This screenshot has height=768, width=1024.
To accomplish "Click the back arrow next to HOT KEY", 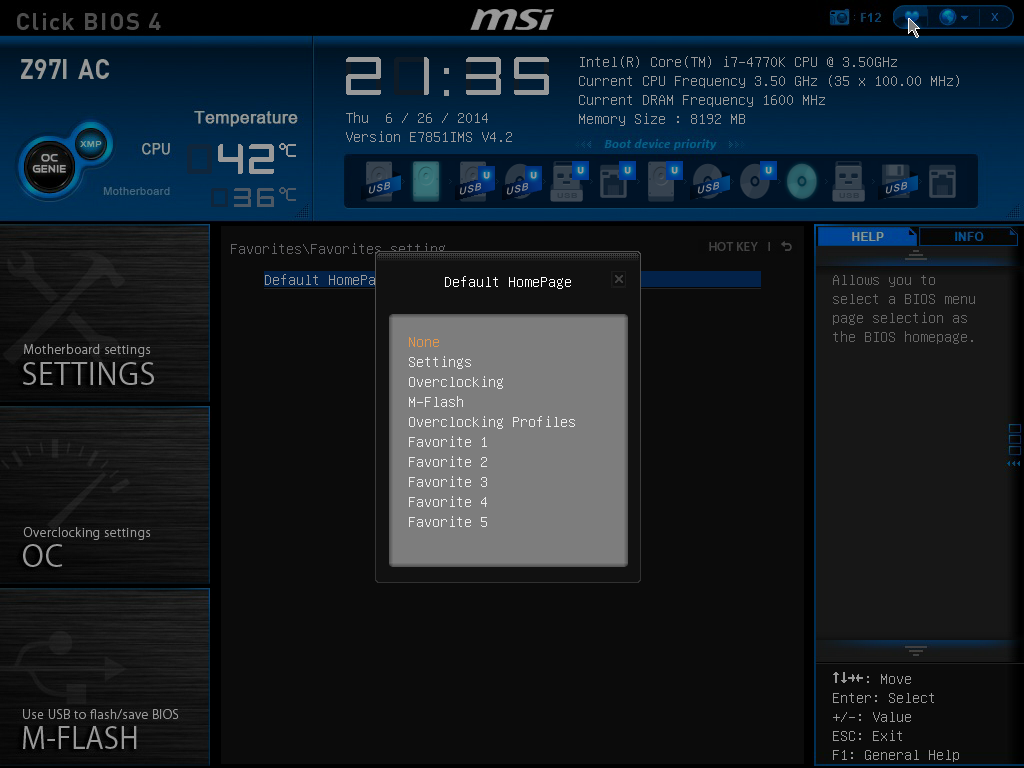I will pyautogui.click(x=787, y=247).
